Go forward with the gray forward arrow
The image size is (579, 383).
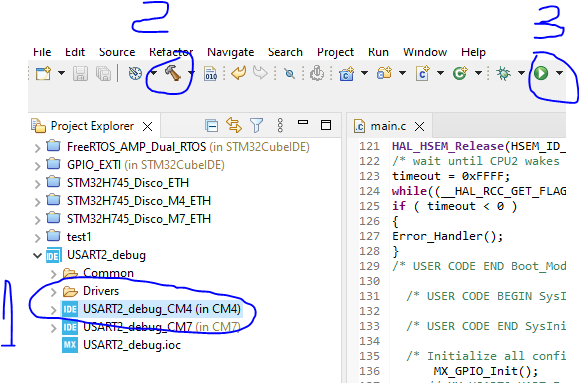coord(260,73)
